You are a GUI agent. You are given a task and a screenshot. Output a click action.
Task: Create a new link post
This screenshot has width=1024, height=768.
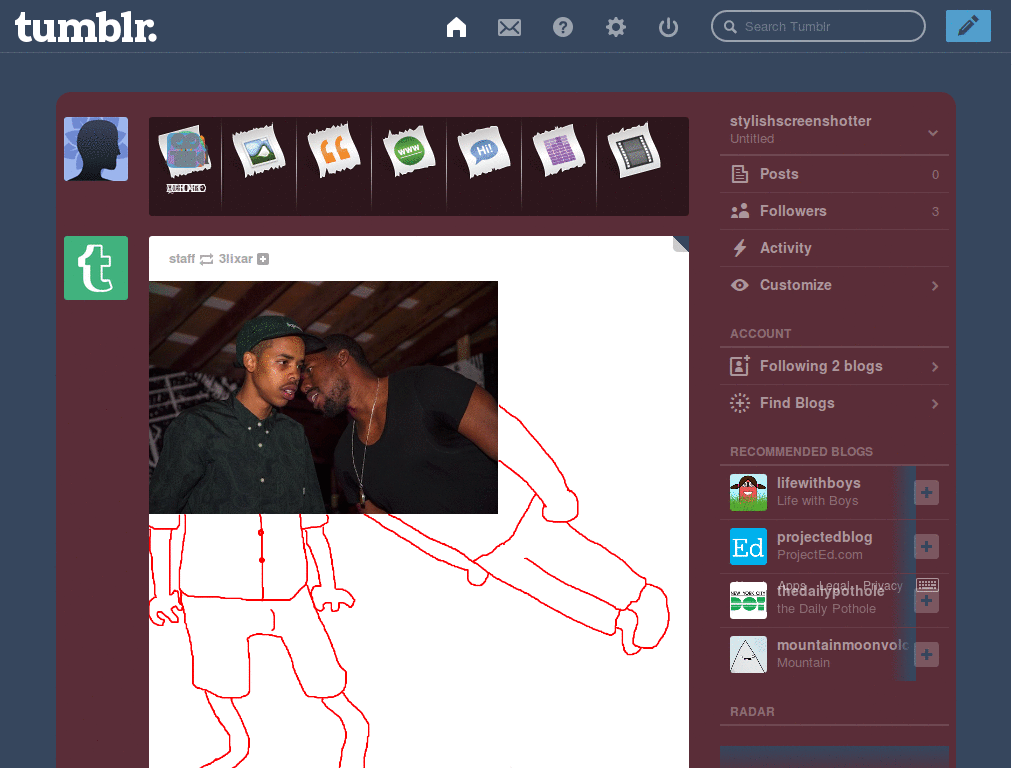click(x=409, y=151)
